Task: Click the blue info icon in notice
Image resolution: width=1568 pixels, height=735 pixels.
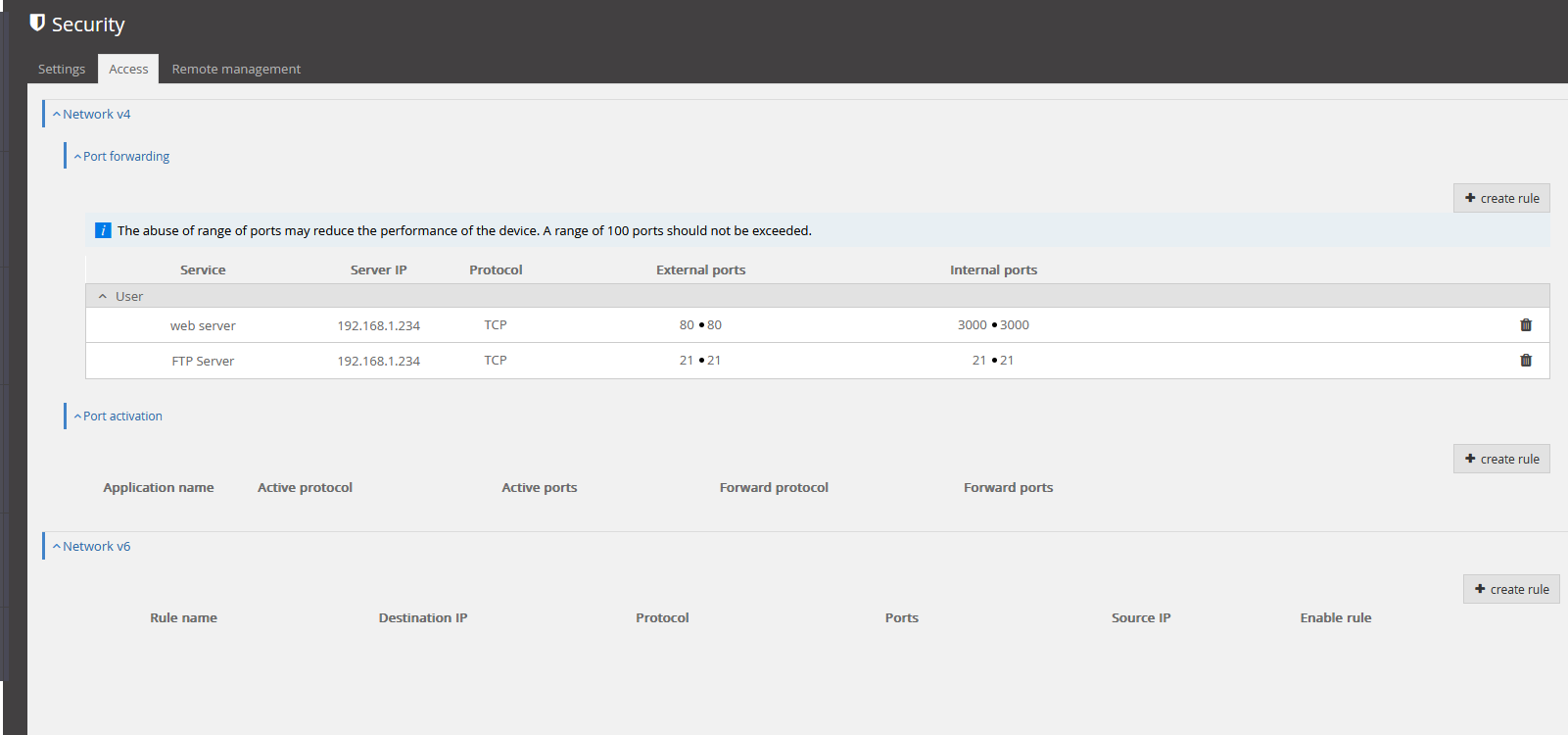Action: tap(103, 231)
